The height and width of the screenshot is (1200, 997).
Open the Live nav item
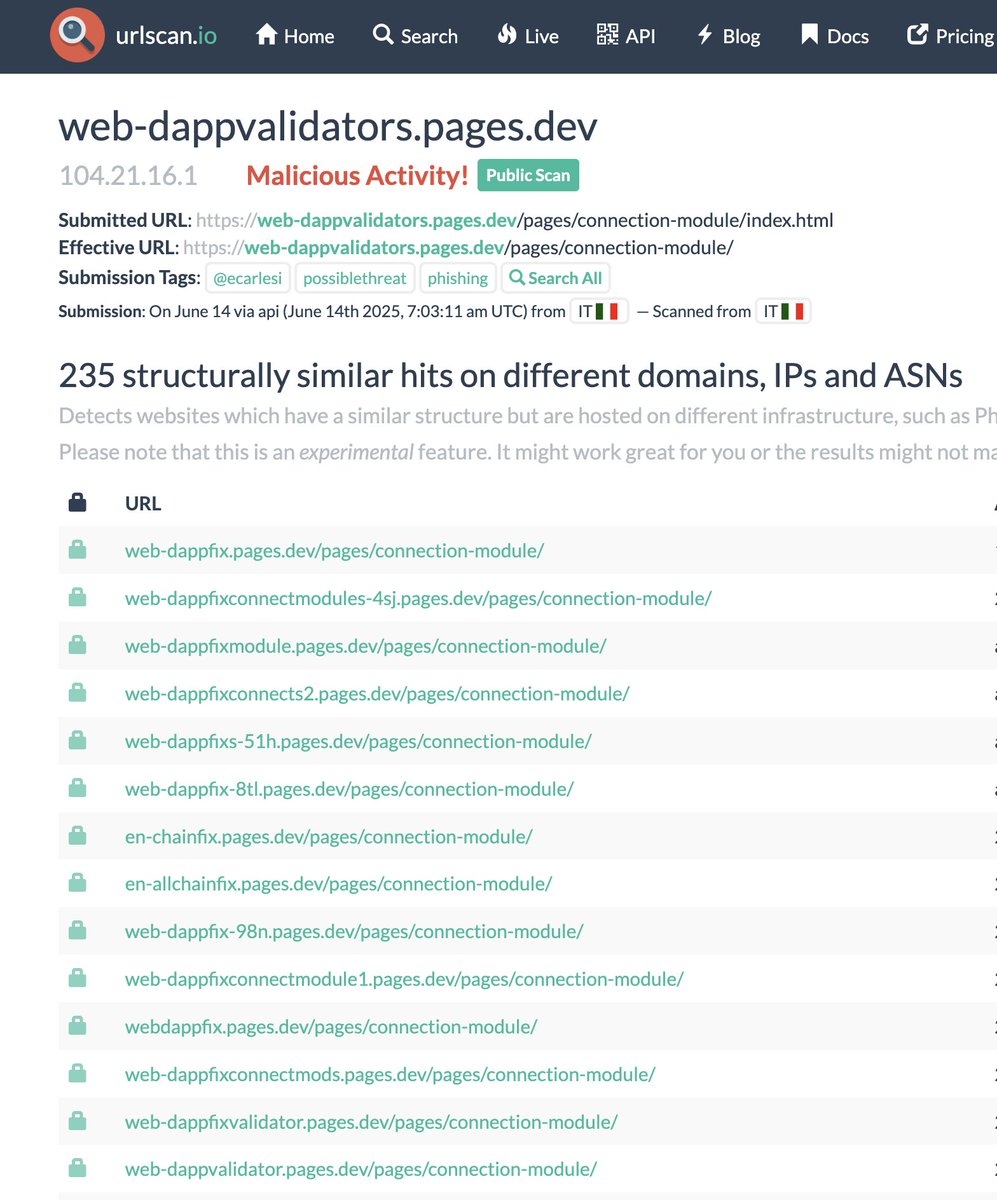tap(528, 36)
